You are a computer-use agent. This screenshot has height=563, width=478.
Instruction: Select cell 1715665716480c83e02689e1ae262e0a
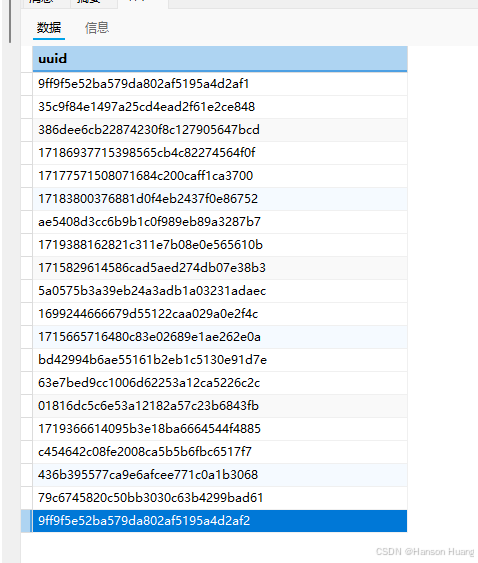[220, 337]
